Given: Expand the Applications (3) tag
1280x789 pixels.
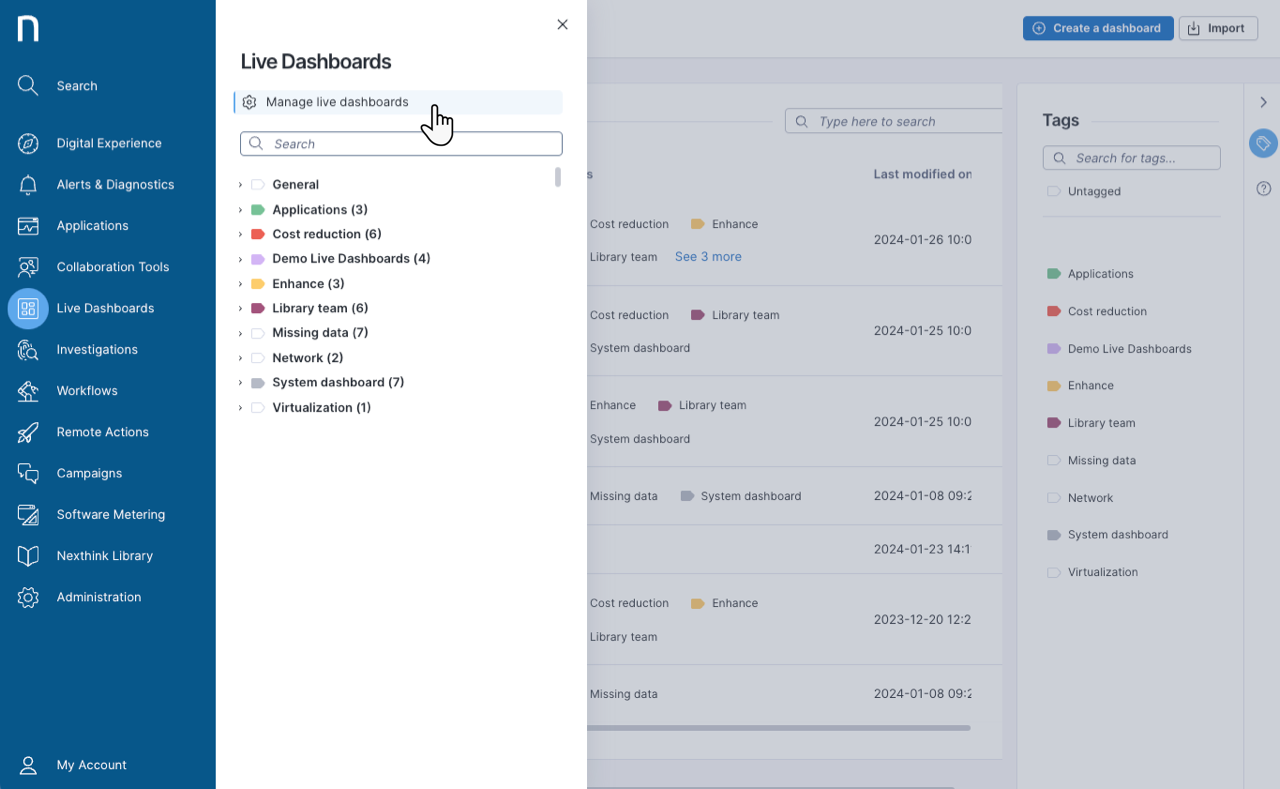Looking at the screenshot, I should [x=240, y=210].
